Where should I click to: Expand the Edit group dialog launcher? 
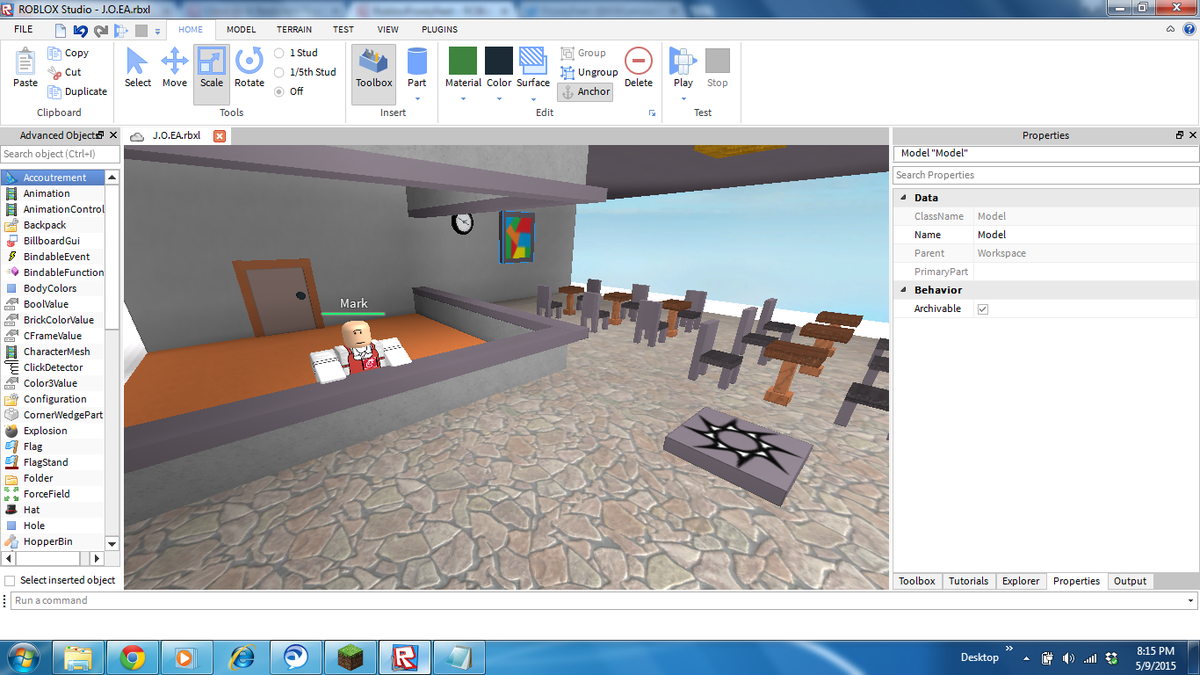click(652, 114)
